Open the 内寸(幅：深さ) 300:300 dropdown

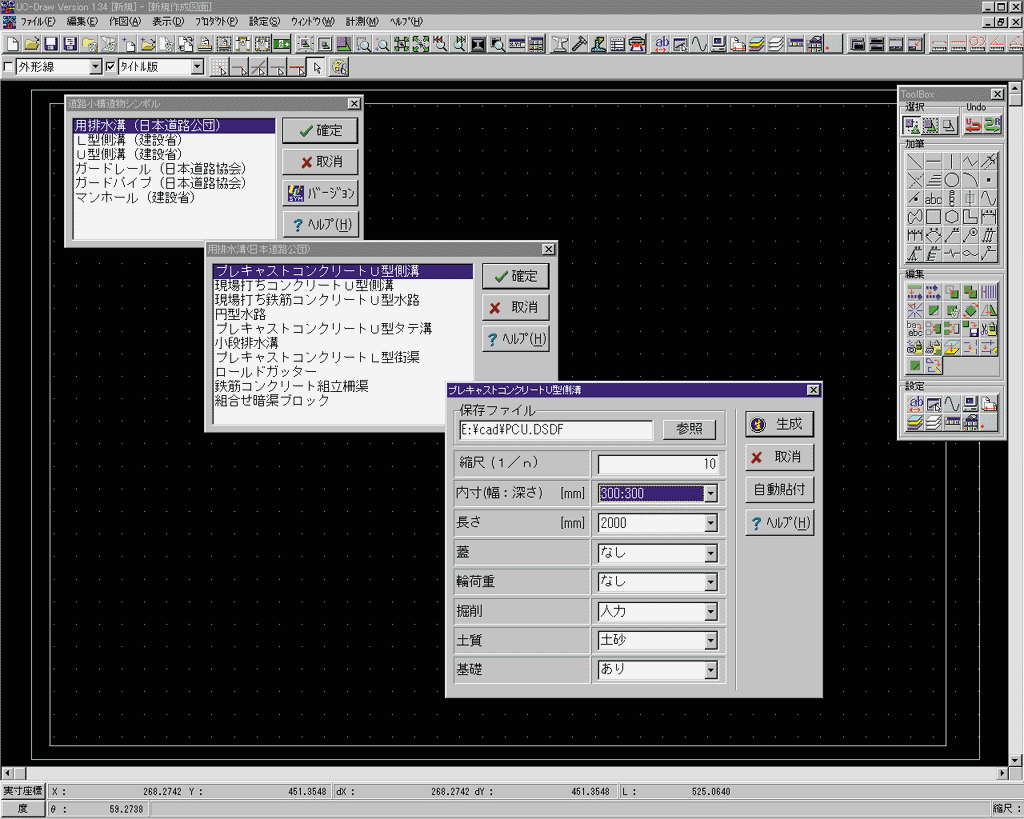point(710,493)
